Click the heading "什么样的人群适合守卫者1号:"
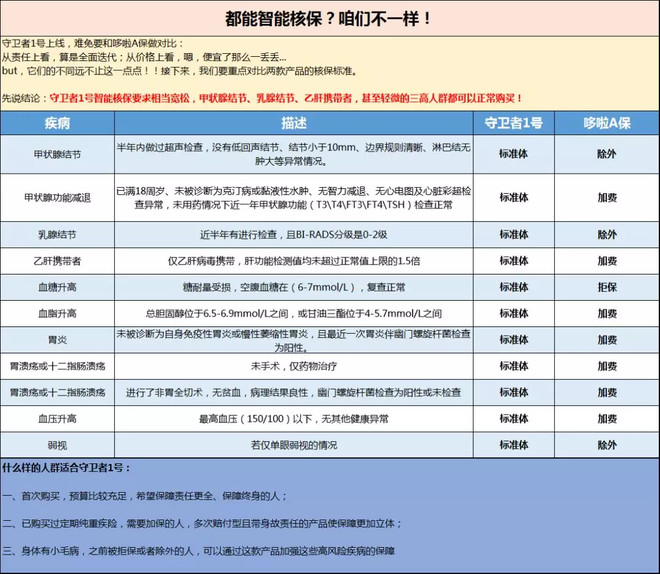This screenshot has height=574, width=660. (x=66, y=468)
